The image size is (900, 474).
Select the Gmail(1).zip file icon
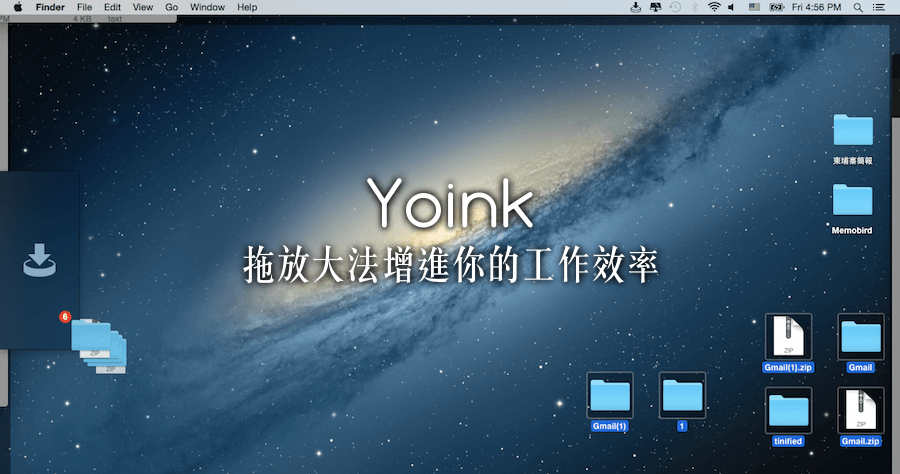tap(788, 336)
